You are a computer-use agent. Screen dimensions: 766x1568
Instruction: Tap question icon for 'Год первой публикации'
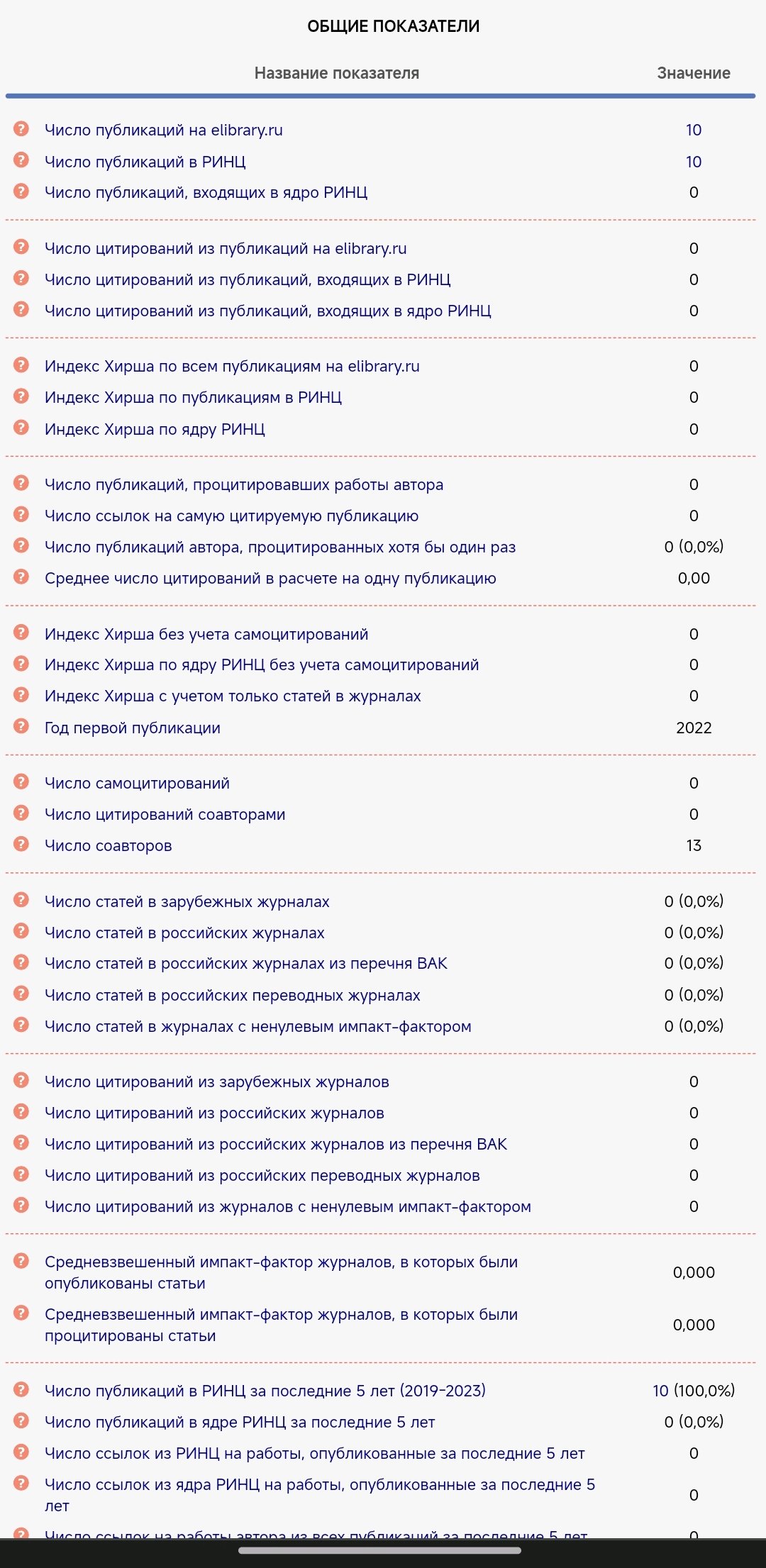(21, 726)
